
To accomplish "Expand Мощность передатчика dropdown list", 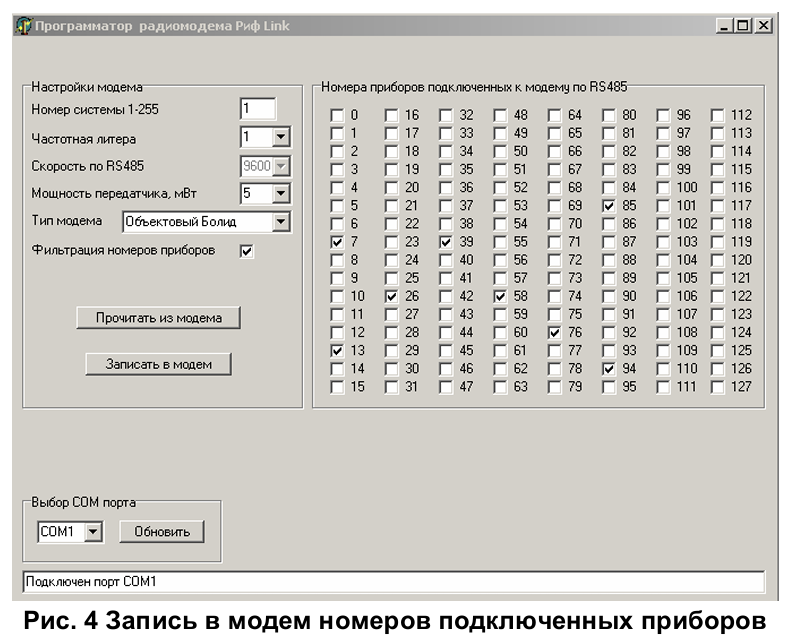I will pyautogui.click(x=280, y=193).
